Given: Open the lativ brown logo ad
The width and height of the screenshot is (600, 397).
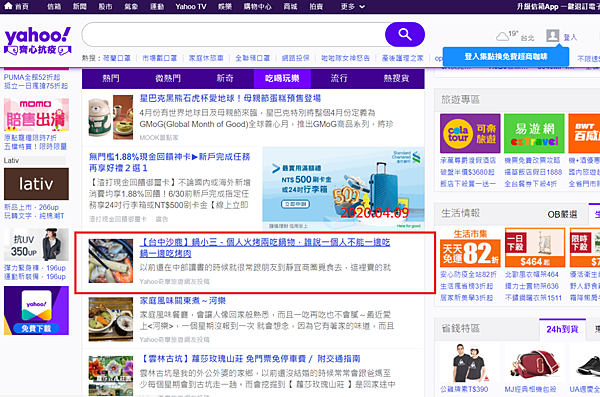Looking at the screenshot, I should pyautogui.click(x=36, y=184).
